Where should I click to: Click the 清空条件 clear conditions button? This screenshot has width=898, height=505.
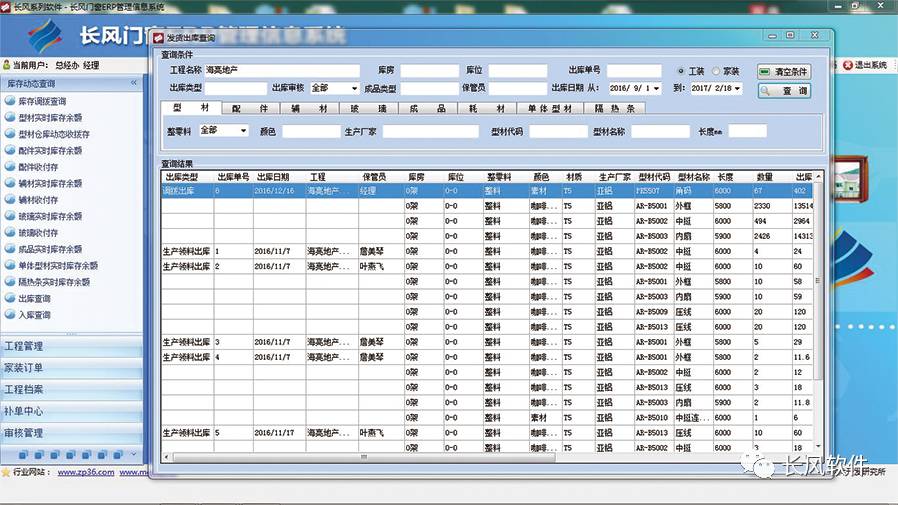tap(784, 72)
